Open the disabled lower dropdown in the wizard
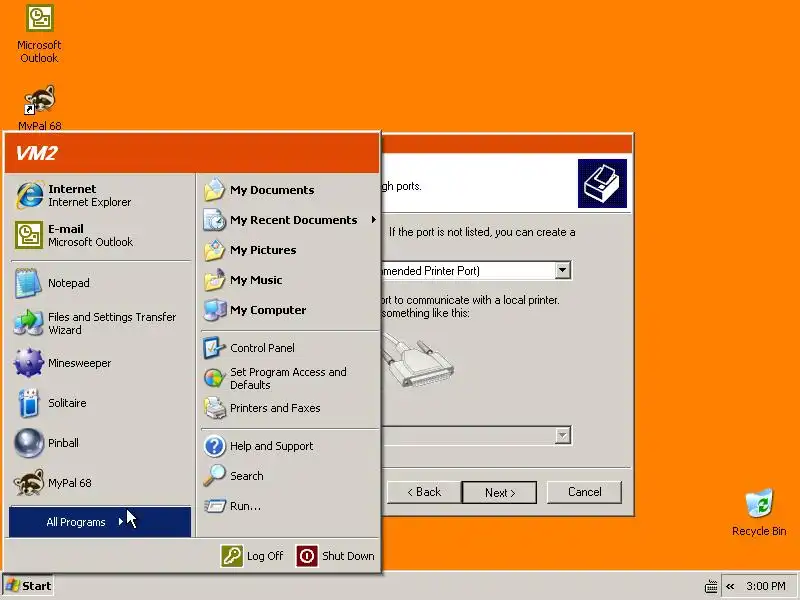 point(562,435)
